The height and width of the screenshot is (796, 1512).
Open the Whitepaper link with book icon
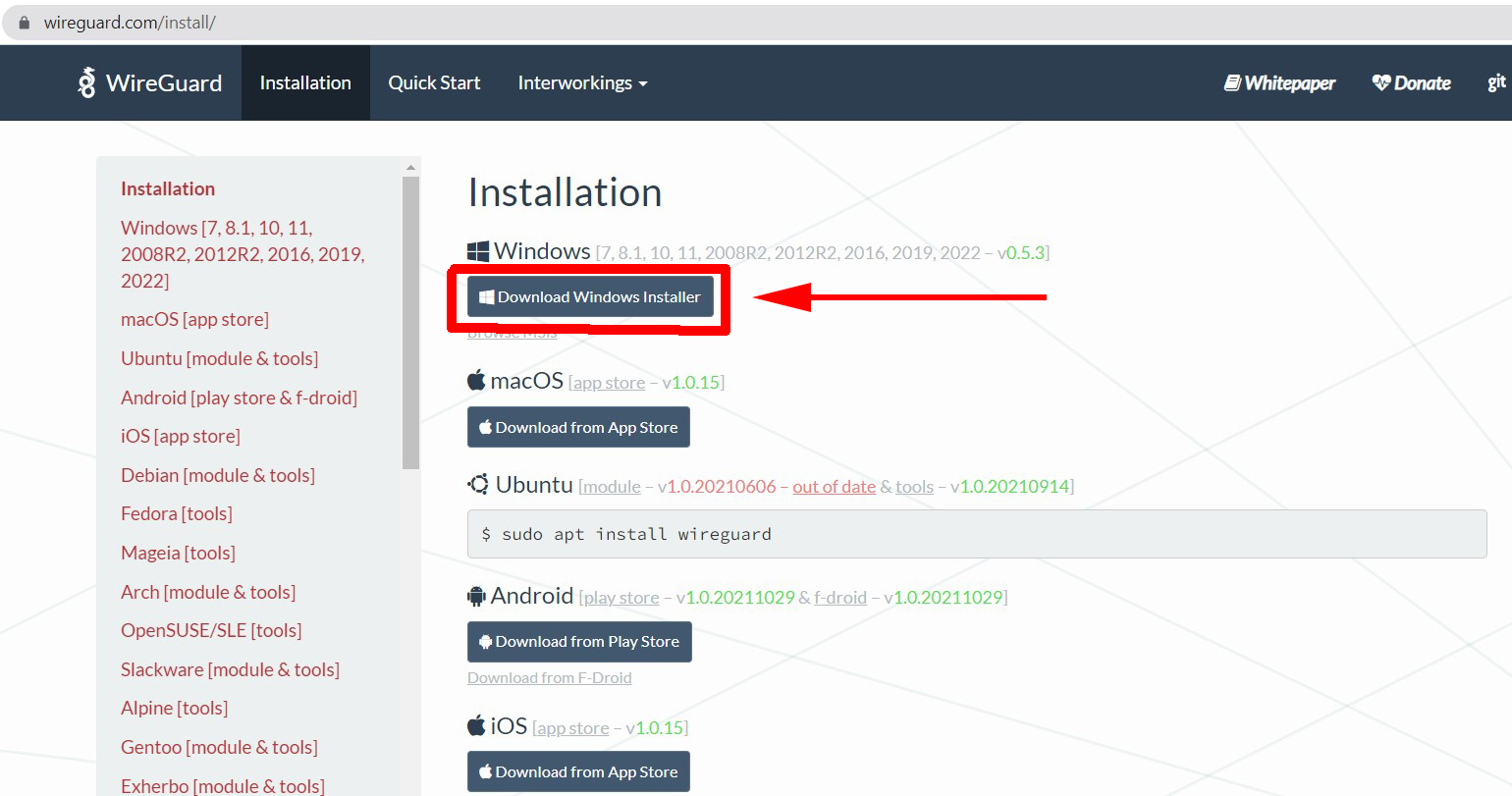1279,83
